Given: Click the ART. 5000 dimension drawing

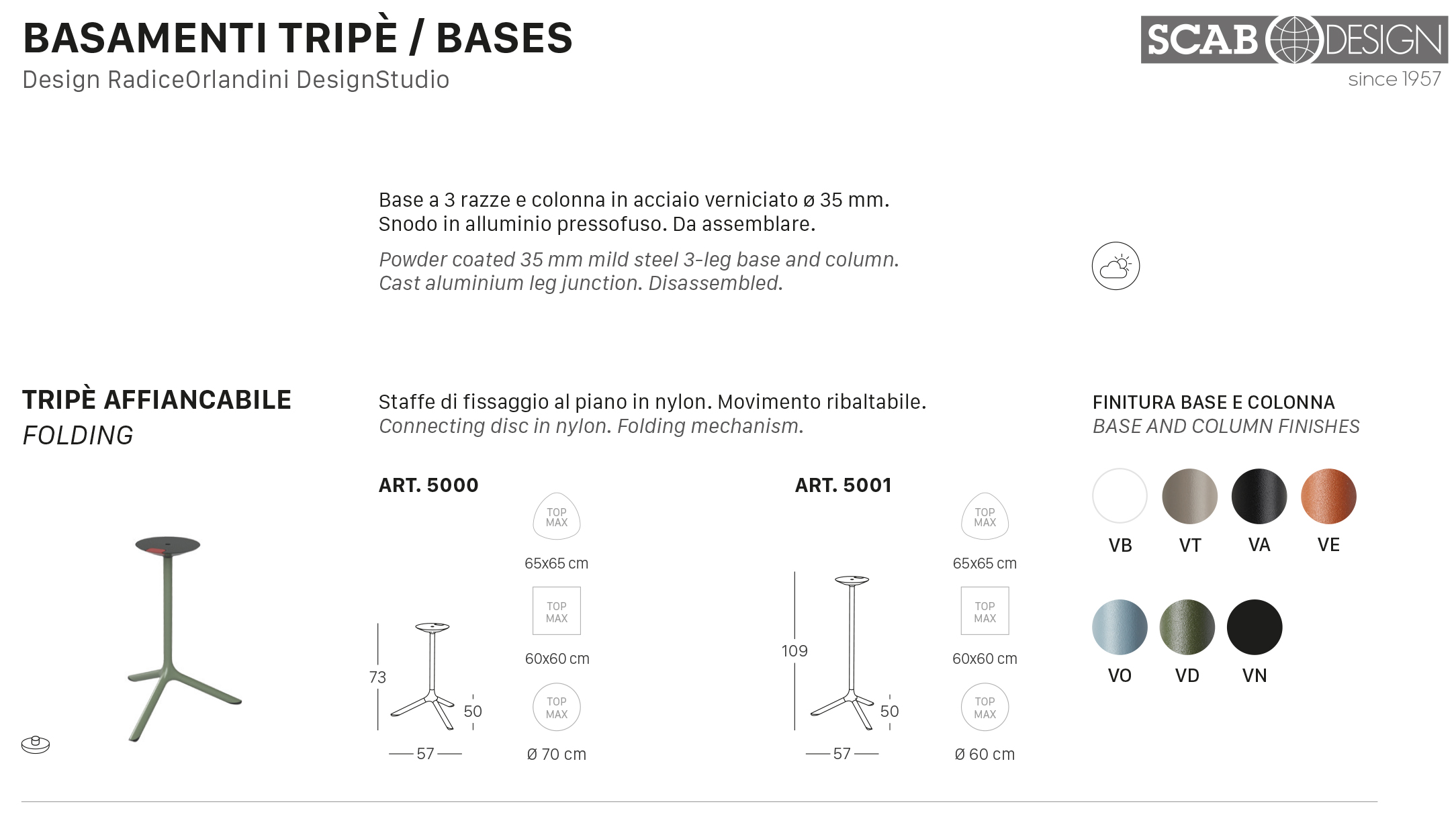Looking at the screenshot, I should [431, 677].
